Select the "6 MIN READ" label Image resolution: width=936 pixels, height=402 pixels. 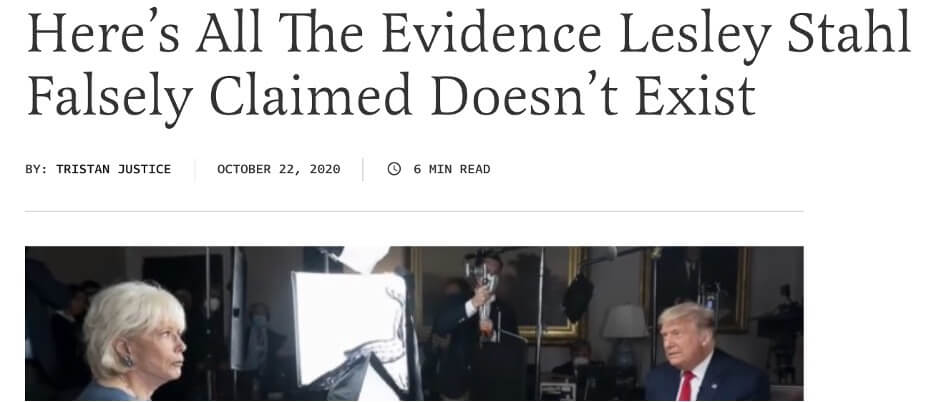pos(452,169)
